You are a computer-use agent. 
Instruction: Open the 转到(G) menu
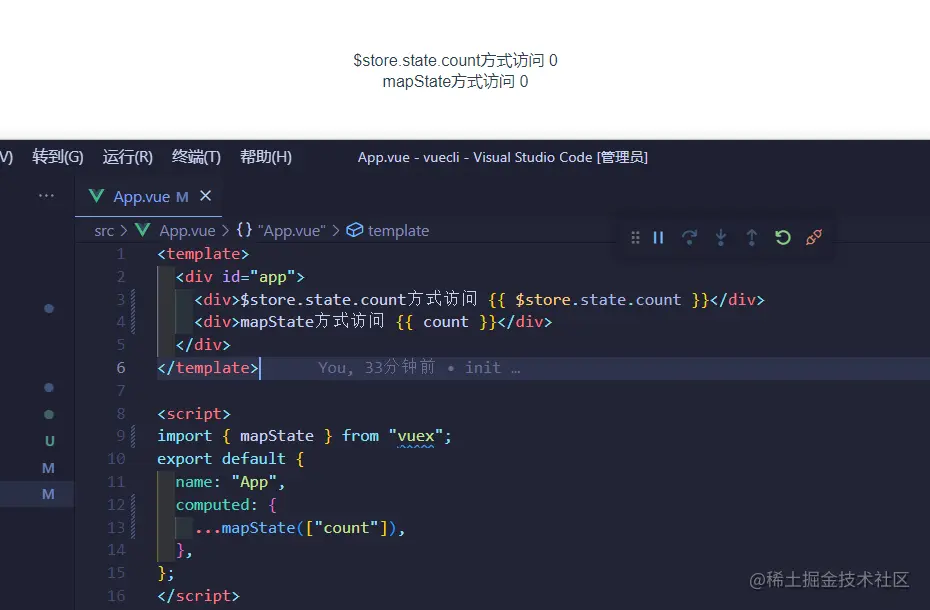[x=58, y=157]
